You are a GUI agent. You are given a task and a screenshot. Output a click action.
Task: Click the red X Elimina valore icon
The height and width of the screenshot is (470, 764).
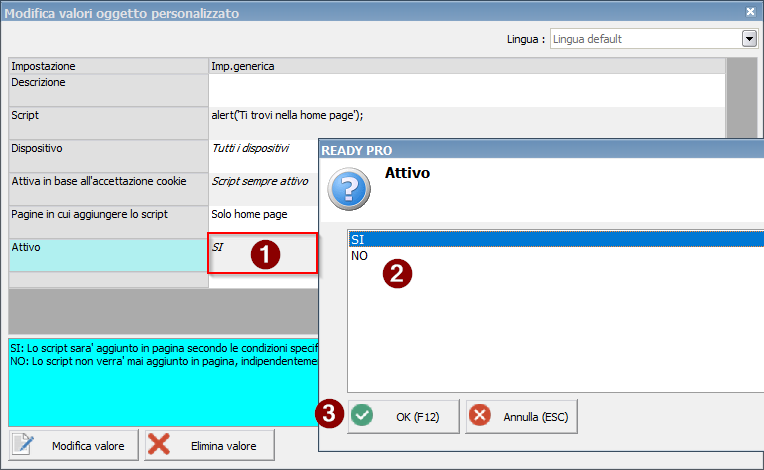tap(159, 445)
